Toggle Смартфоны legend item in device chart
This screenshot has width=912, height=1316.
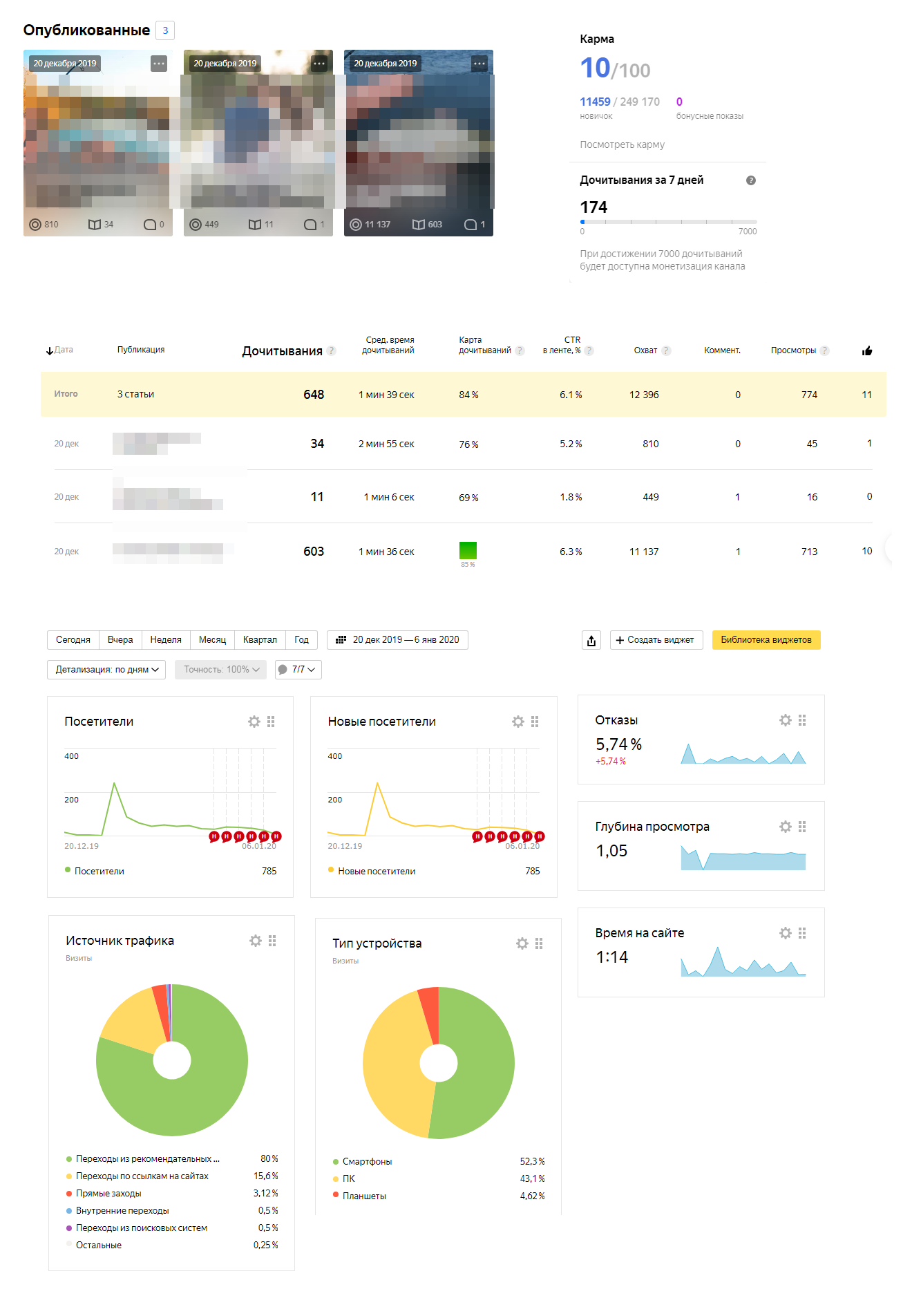pos(367,1161)
